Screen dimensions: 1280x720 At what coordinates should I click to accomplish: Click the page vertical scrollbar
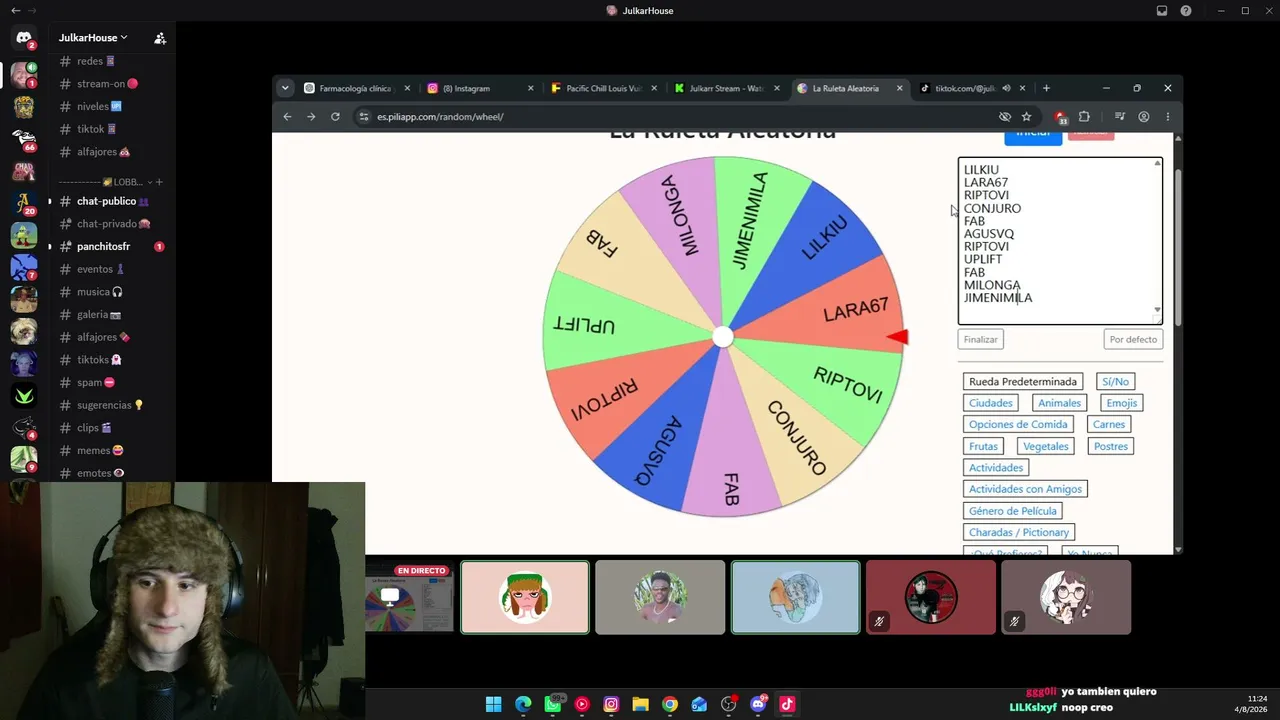1177,247
